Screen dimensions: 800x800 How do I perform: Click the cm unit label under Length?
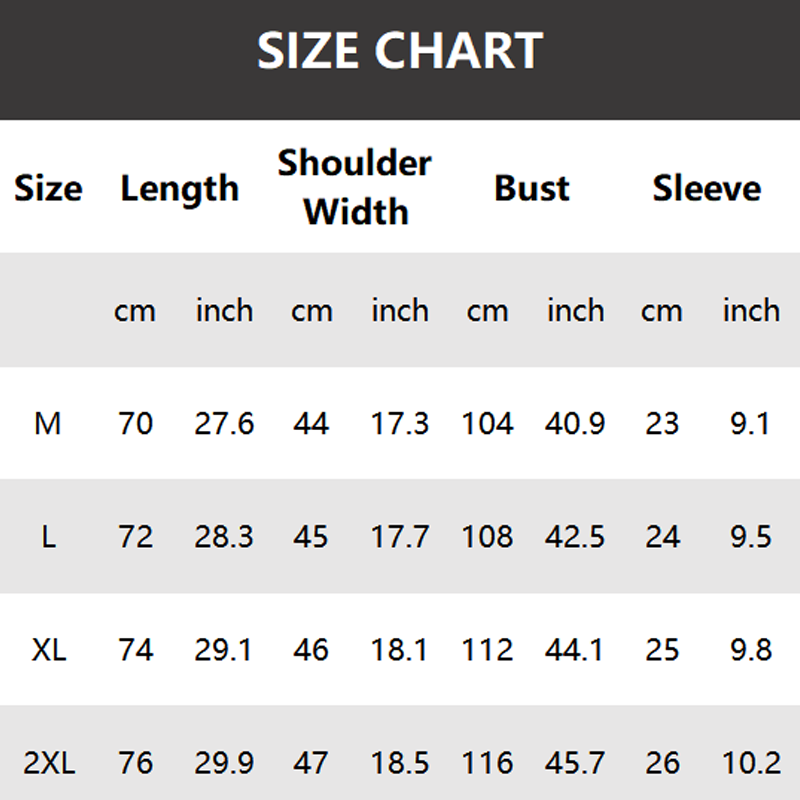point(135,310)
